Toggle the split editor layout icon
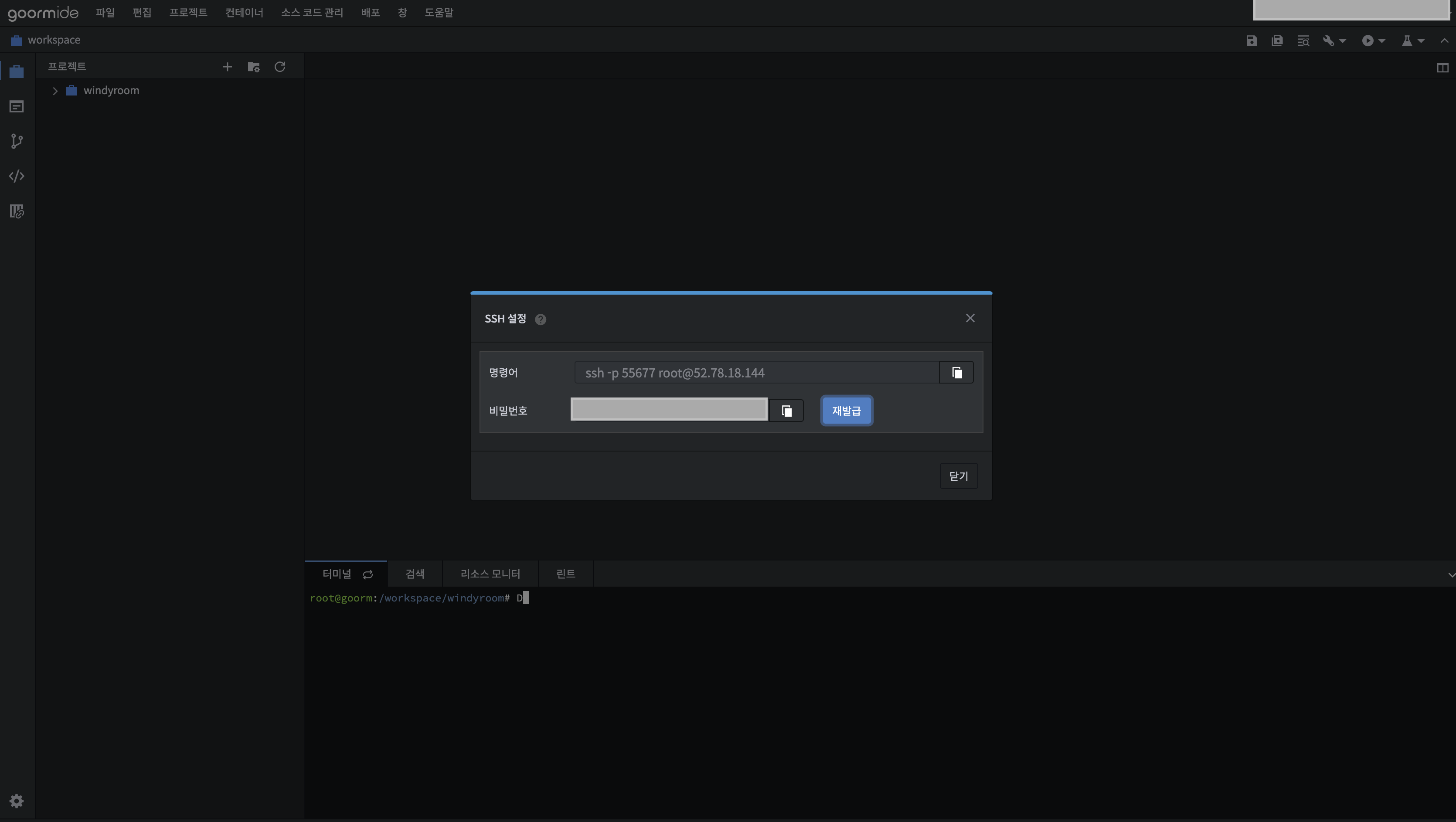 (x=1442, y=68)
